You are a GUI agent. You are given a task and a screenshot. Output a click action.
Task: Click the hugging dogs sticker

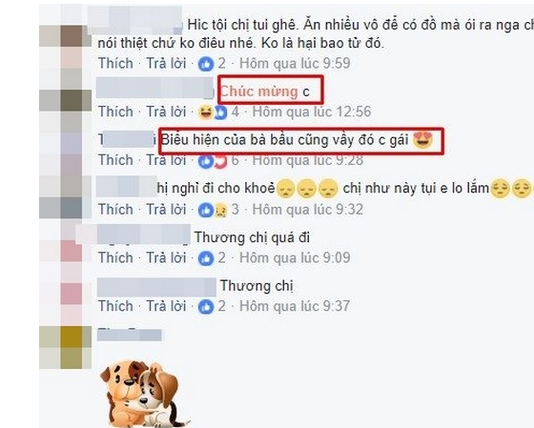coord(143,394)
